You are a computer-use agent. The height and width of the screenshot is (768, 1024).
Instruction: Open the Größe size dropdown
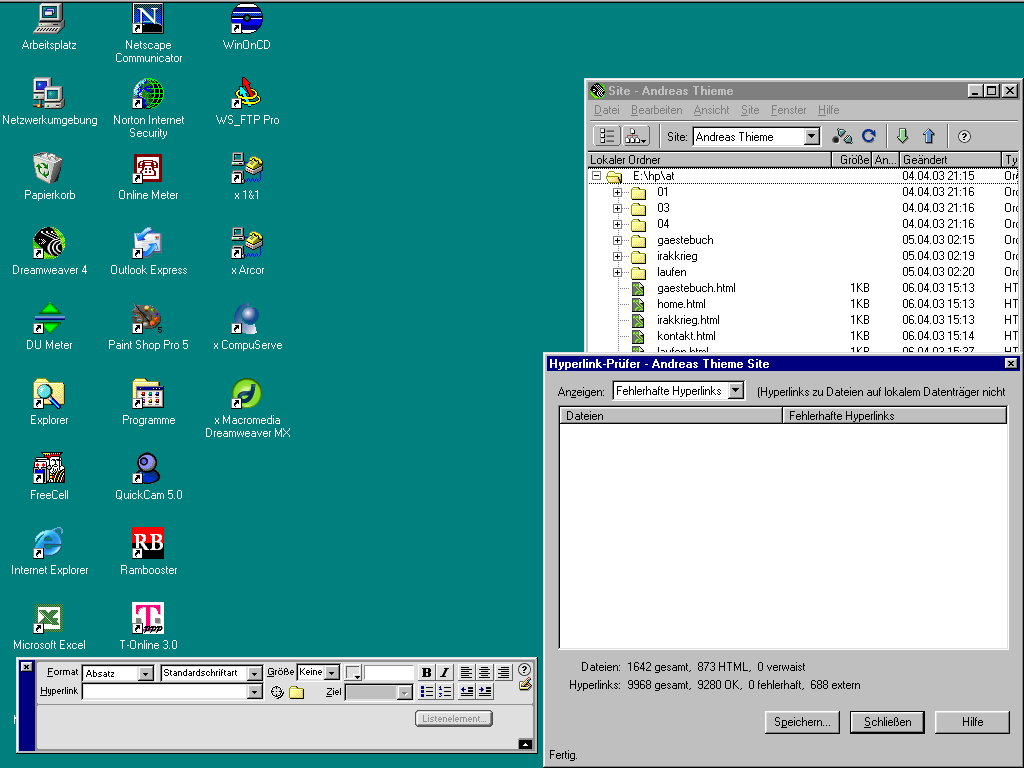332,672
